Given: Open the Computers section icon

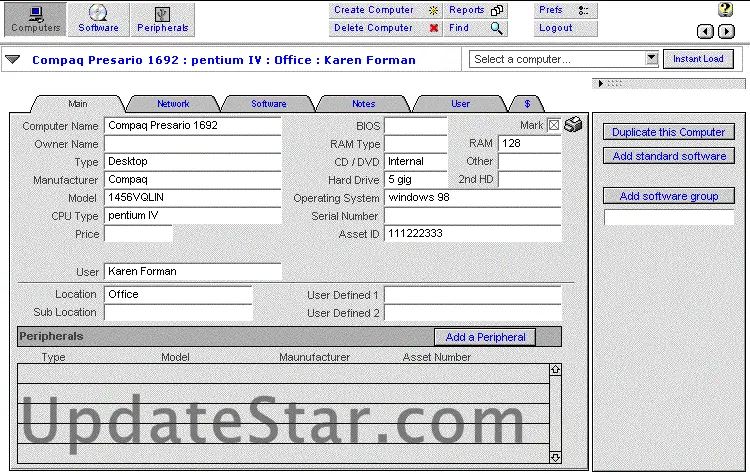Looking at the screenshot, I should coord(35,20).
